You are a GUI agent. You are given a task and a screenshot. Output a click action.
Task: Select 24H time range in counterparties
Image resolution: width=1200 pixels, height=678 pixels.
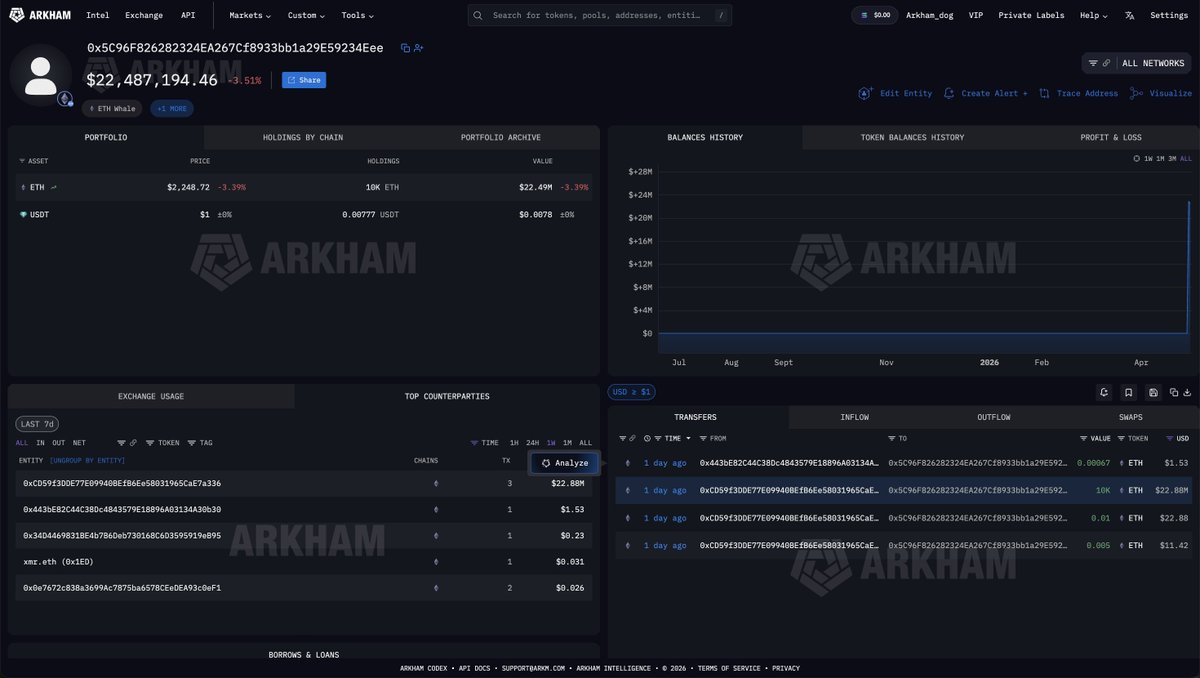[x=532, y=442]
